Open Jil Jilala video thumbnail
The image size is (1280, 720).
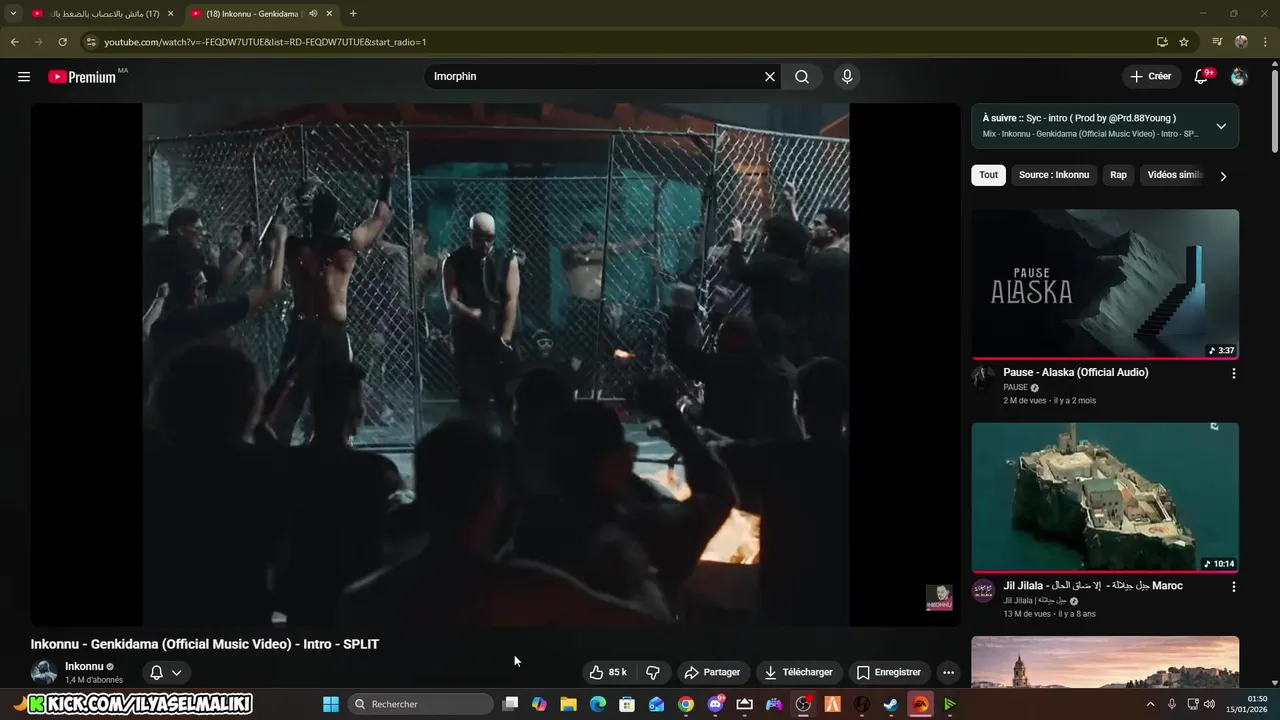(x=1105, y=497)
